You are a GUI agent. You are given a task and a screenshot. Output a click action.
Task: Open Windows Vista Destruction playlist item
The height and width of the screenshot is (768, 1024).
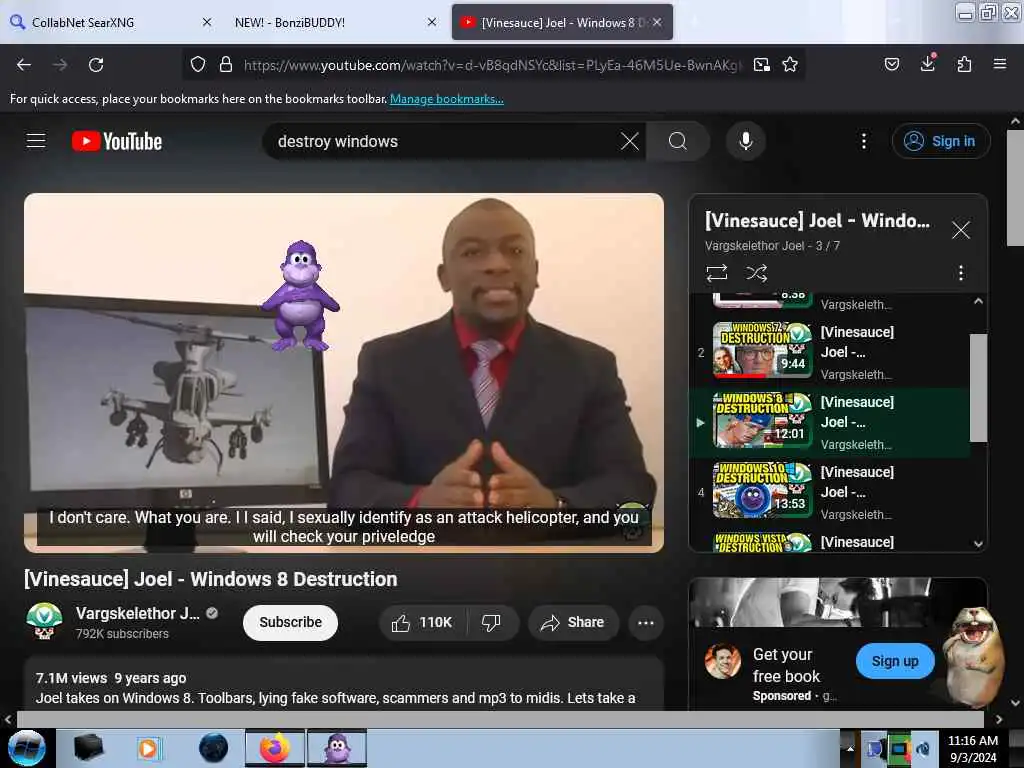[x=829, y=542]
